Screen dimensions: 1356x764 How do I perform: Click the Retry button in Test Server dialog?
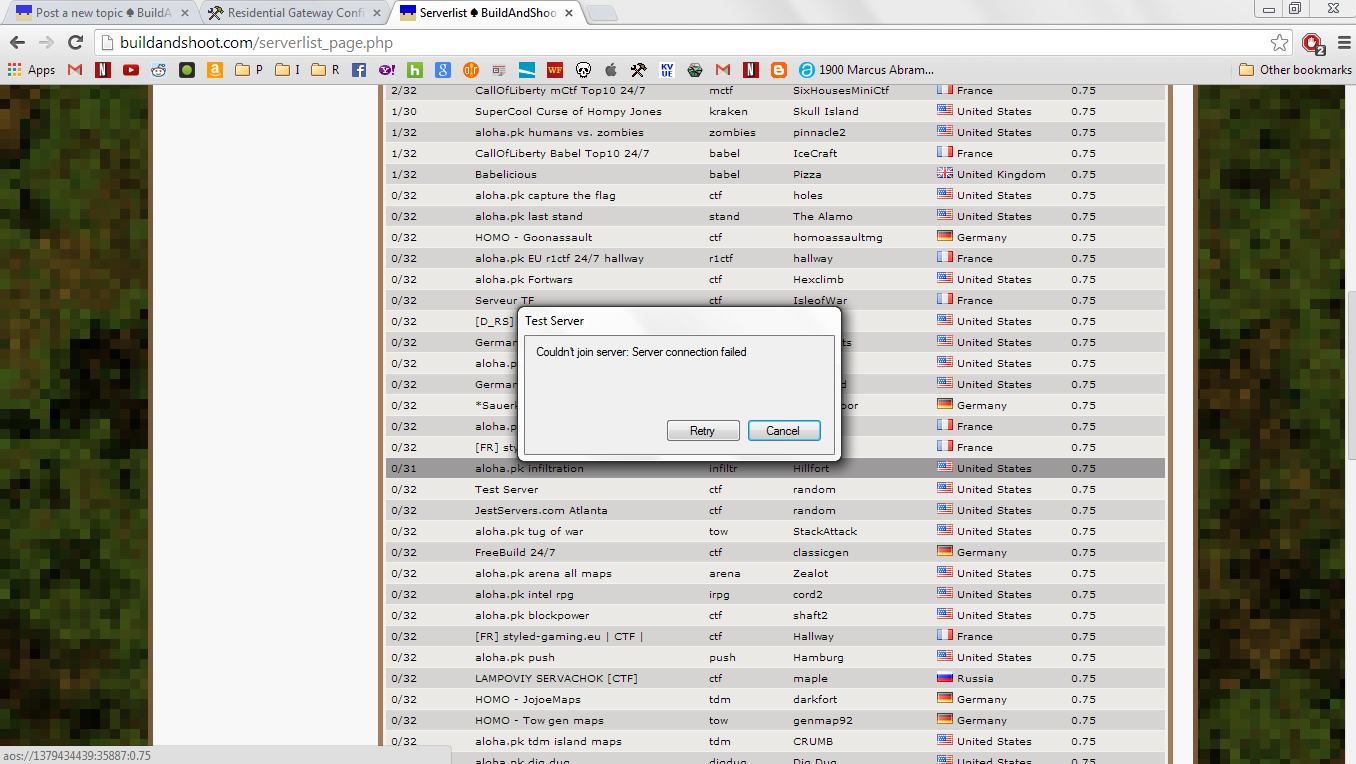pos(703,430)
